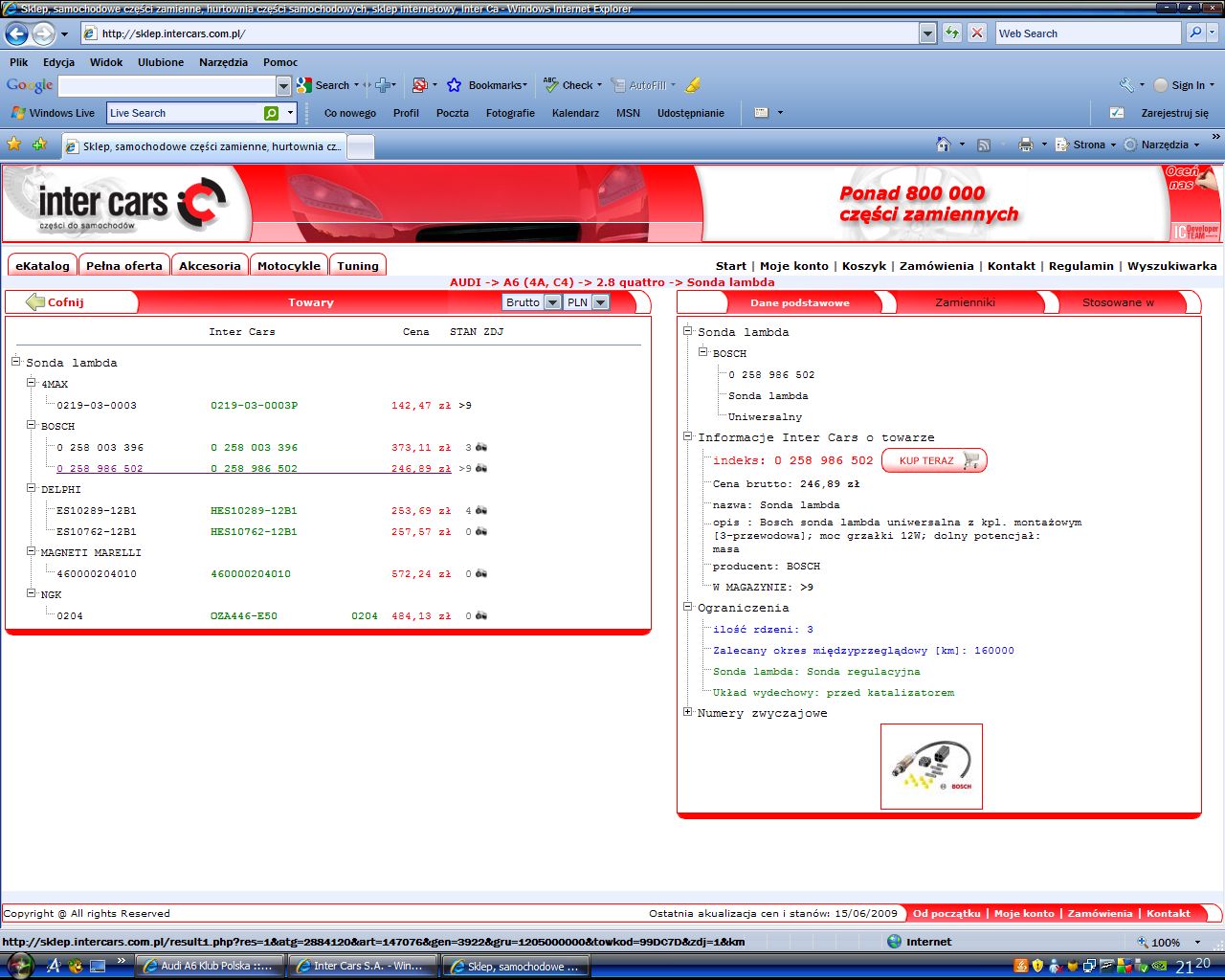Click the Add to Favorites icon

[39, 145]
